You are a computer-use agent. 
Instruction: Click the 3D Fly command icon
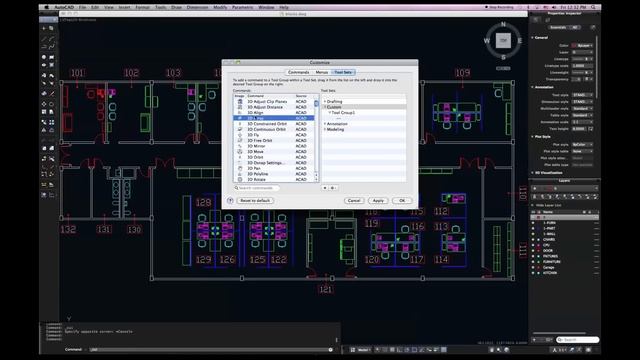(240, 135)
